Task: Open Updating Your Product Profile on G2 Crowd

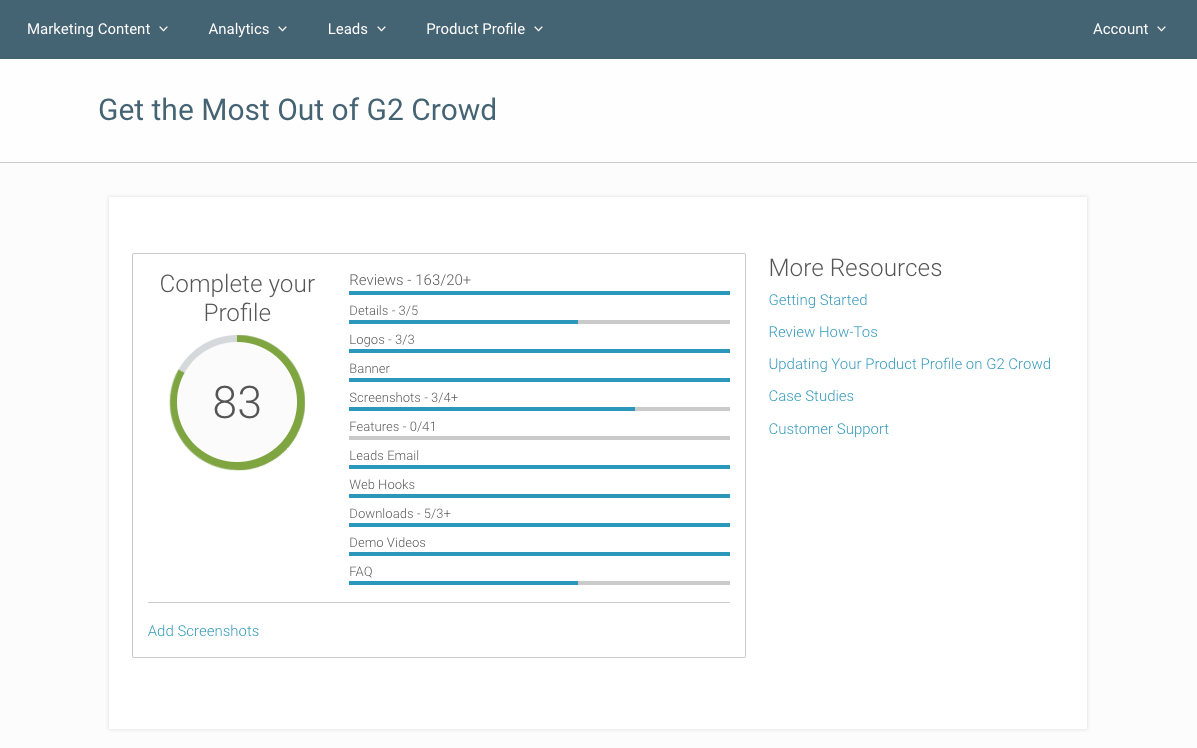Action: coord(909,364)
